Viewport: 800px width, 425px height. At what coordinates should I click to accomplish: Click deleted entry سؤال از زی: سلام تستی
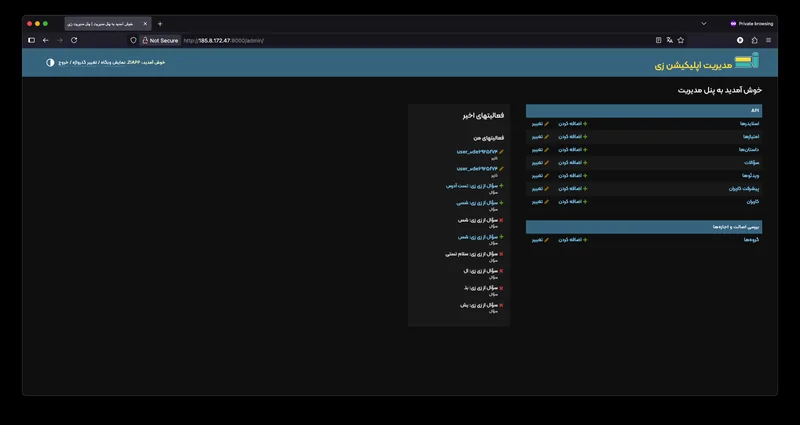pyautogui.click(x=472, y=254)
